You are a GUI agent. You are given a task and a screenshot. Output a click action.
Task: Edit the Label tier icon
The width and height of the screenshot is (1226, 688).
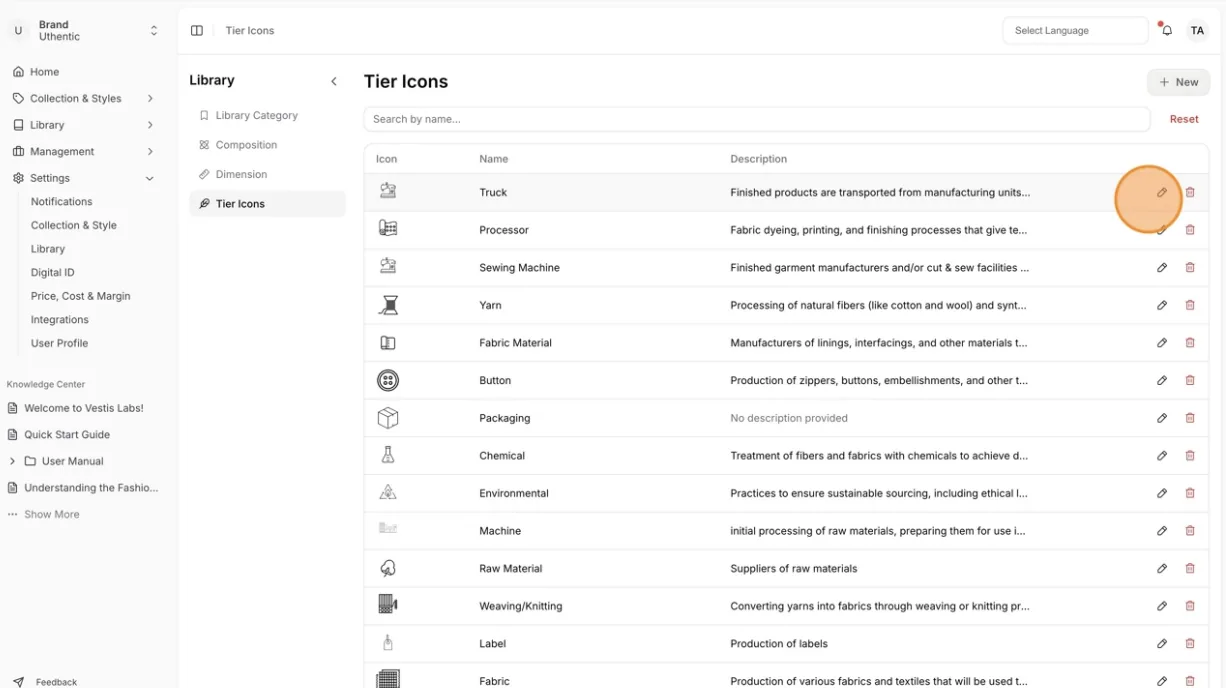pyautogui.click(x=1162, y=644)
